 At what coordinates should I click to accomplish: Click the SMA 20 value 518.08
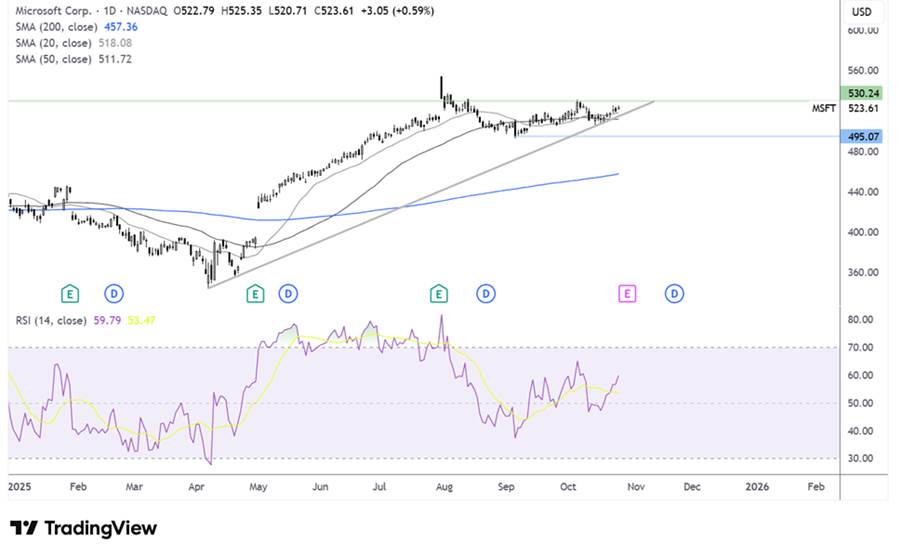[115, 43]
